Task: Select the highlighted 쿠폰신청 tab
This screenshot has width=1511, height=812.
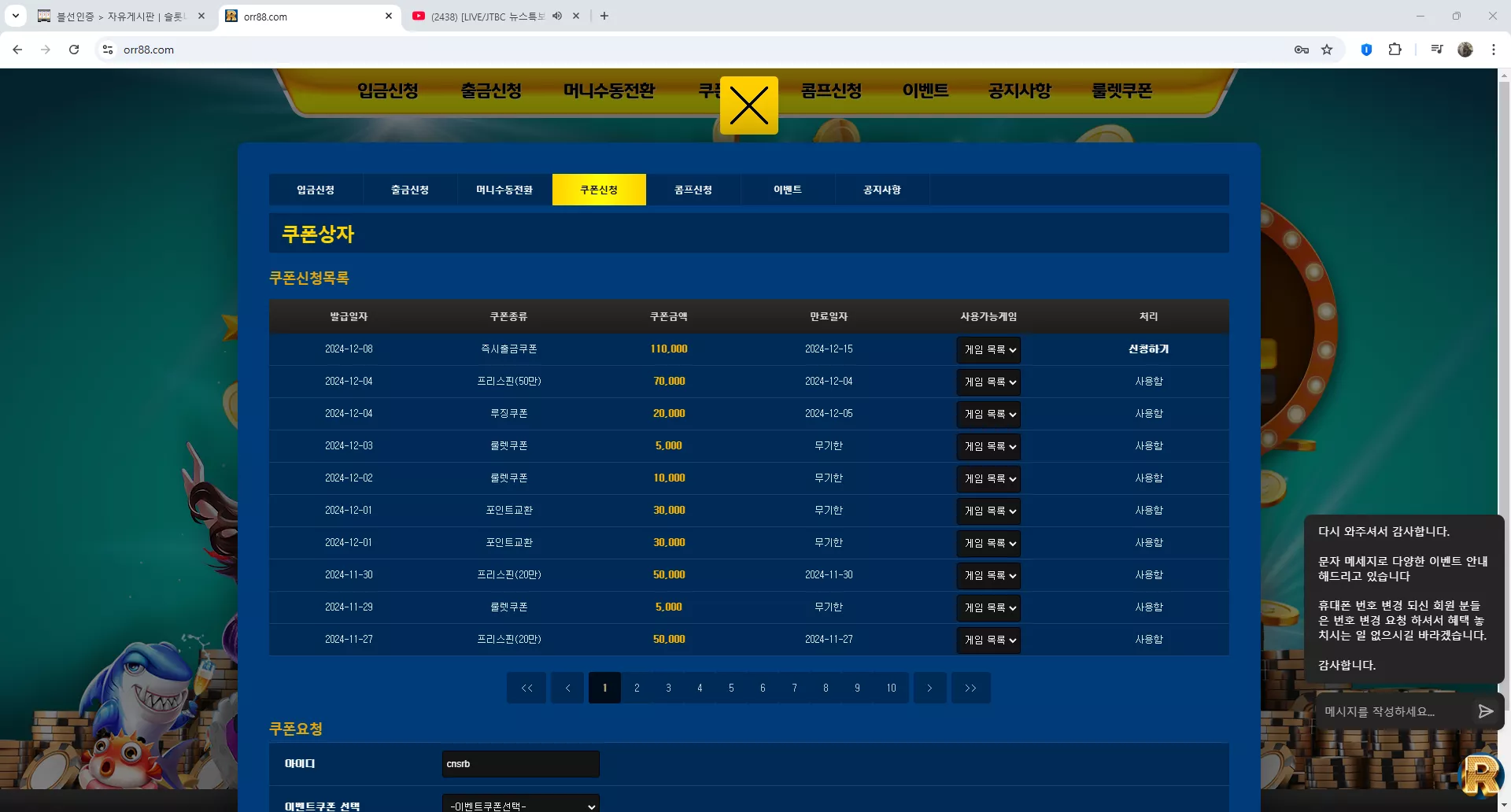Action: pos(599,190)
